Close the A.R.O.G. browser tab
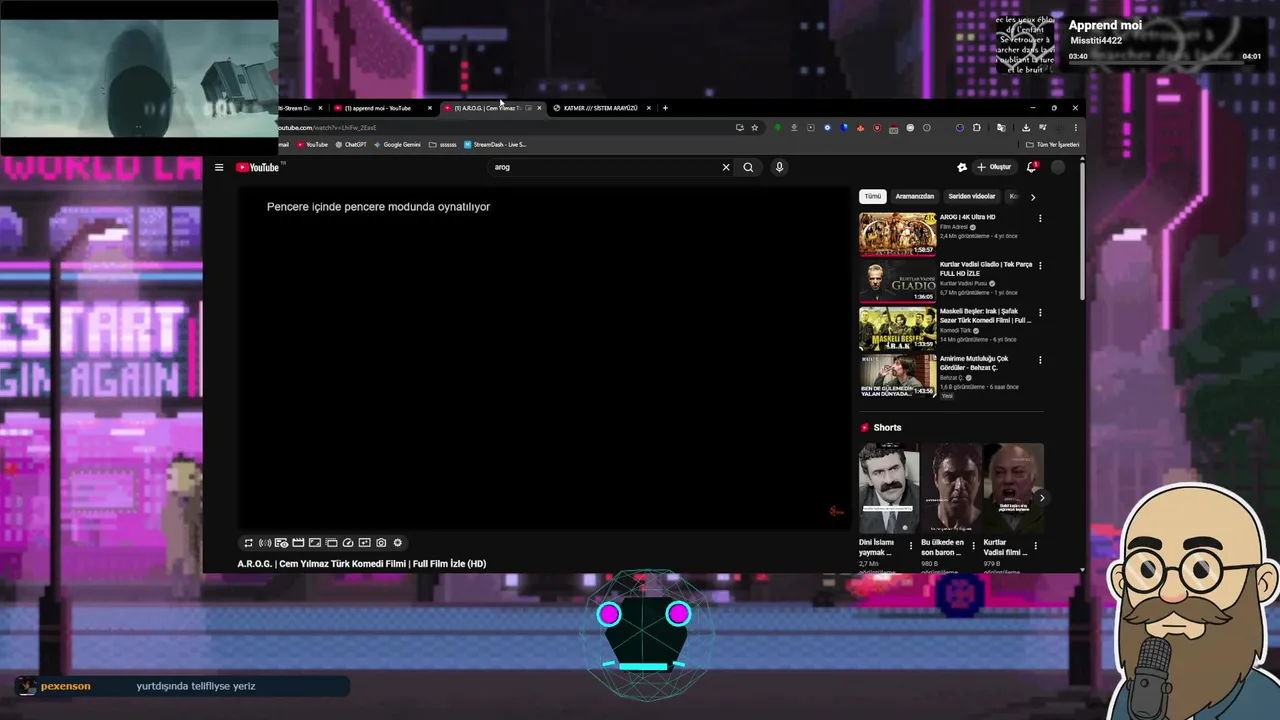 coord(539,108)
